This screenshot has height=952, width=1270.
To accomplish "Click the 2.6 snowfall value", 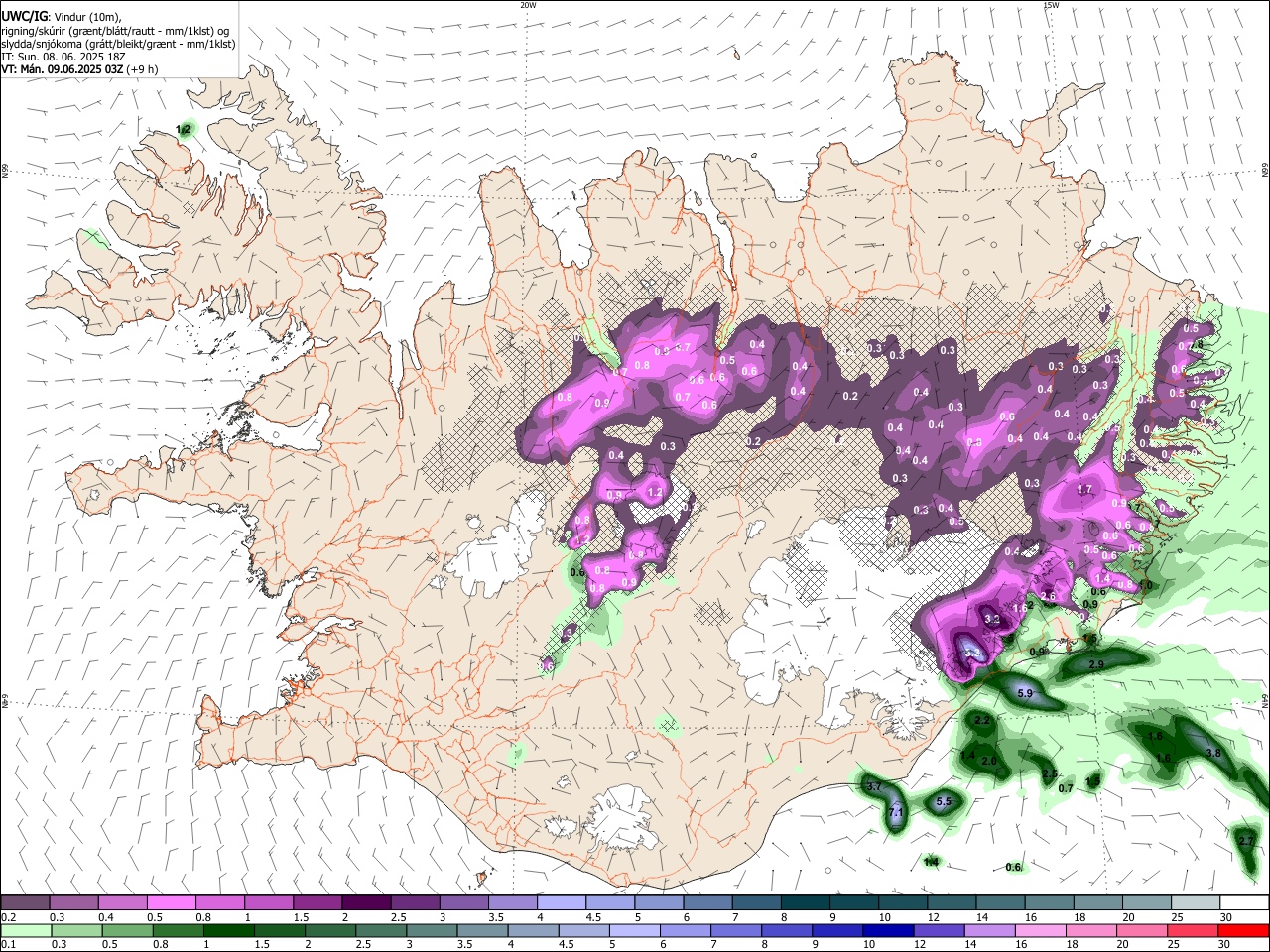I will (x=1050, y=595).
